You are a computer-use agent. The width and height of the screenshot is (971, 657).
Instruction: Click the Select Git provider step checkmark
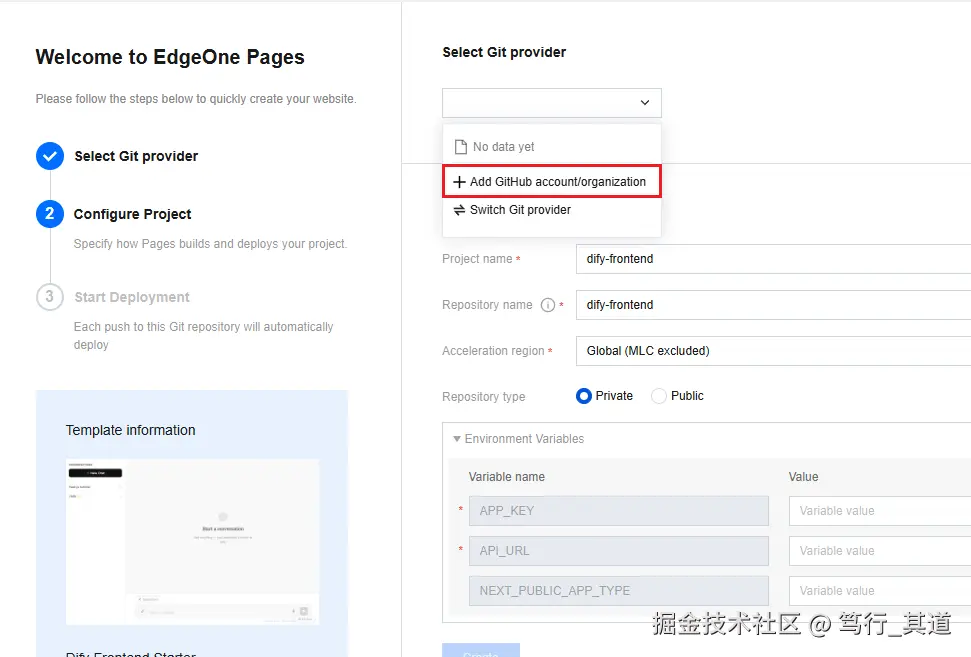50,156
